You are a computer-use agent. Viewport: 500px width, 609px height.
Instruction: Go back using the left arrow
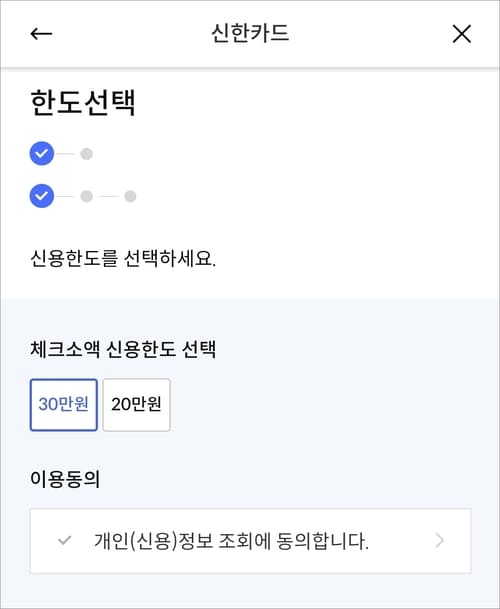point(41,34)
